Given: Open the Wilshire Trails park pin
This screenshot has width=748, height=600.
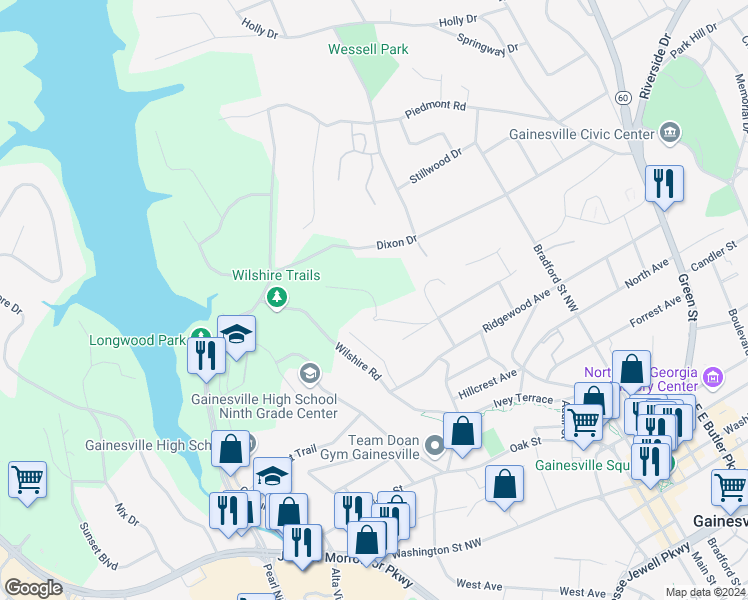Looking at the screenshot, I should (277, 299).
